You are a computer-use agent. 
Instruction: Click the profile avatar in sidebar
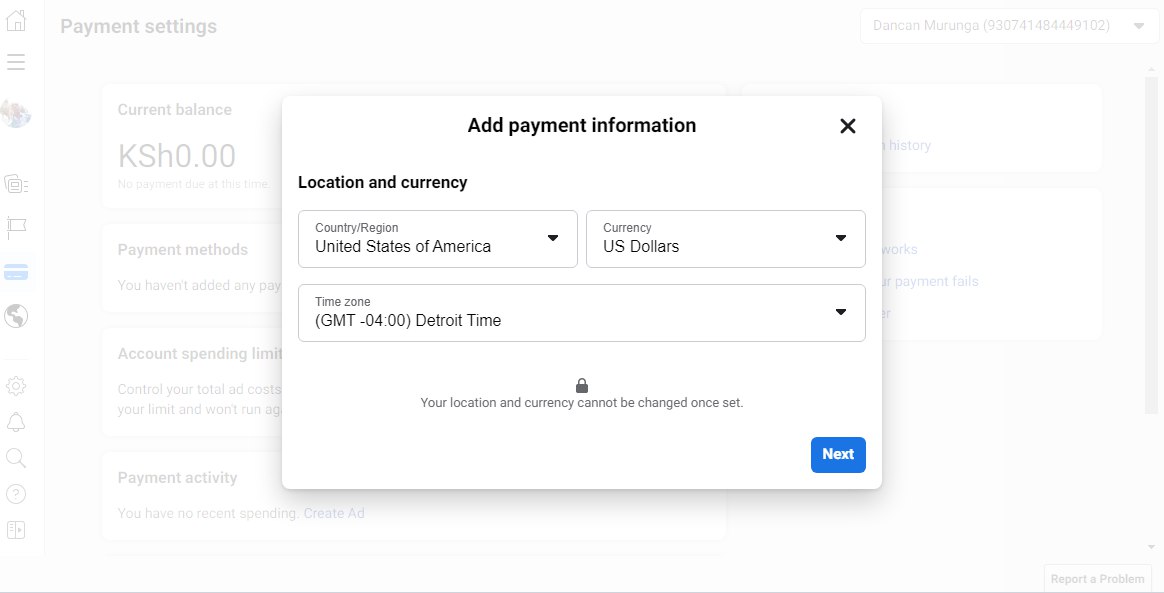click(16, 113)
